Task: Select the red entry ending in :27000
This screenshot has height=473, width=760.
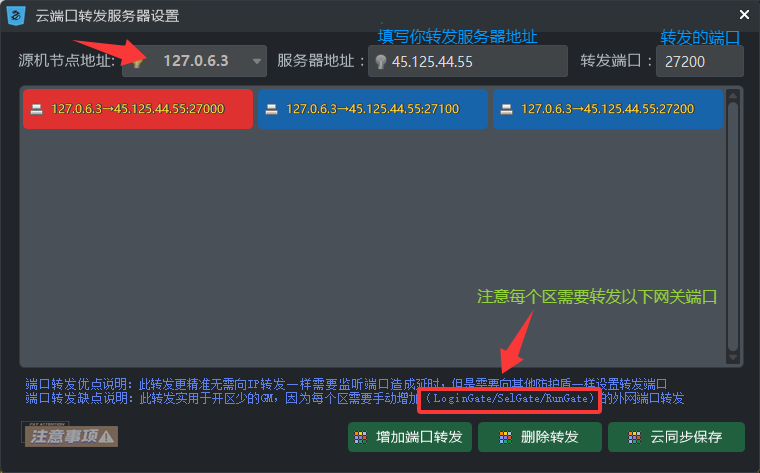Action: point(138,109)
